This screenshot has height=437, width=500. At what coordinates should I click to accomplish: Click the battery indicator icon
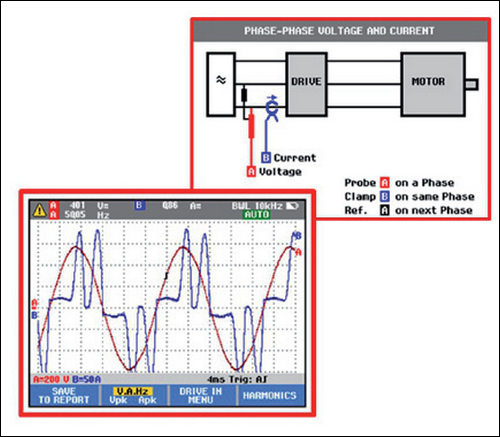tap(292, 206)
